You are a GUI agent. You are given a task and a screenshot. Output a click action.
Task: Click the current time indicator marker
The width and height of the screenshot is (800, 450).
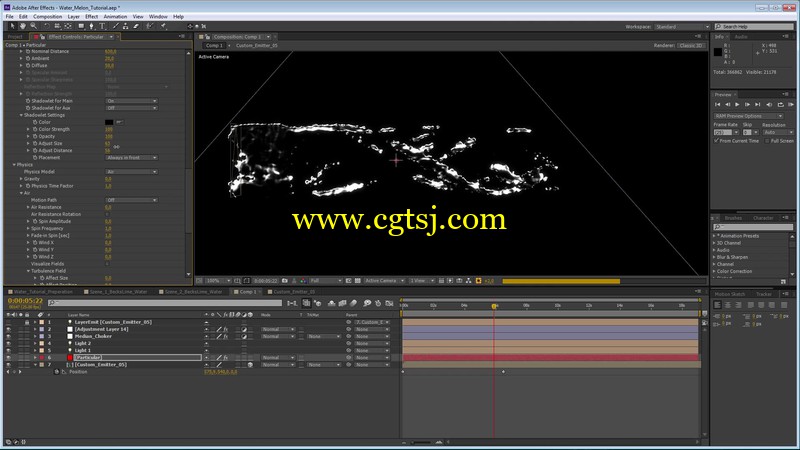click(x=494, y=306)
